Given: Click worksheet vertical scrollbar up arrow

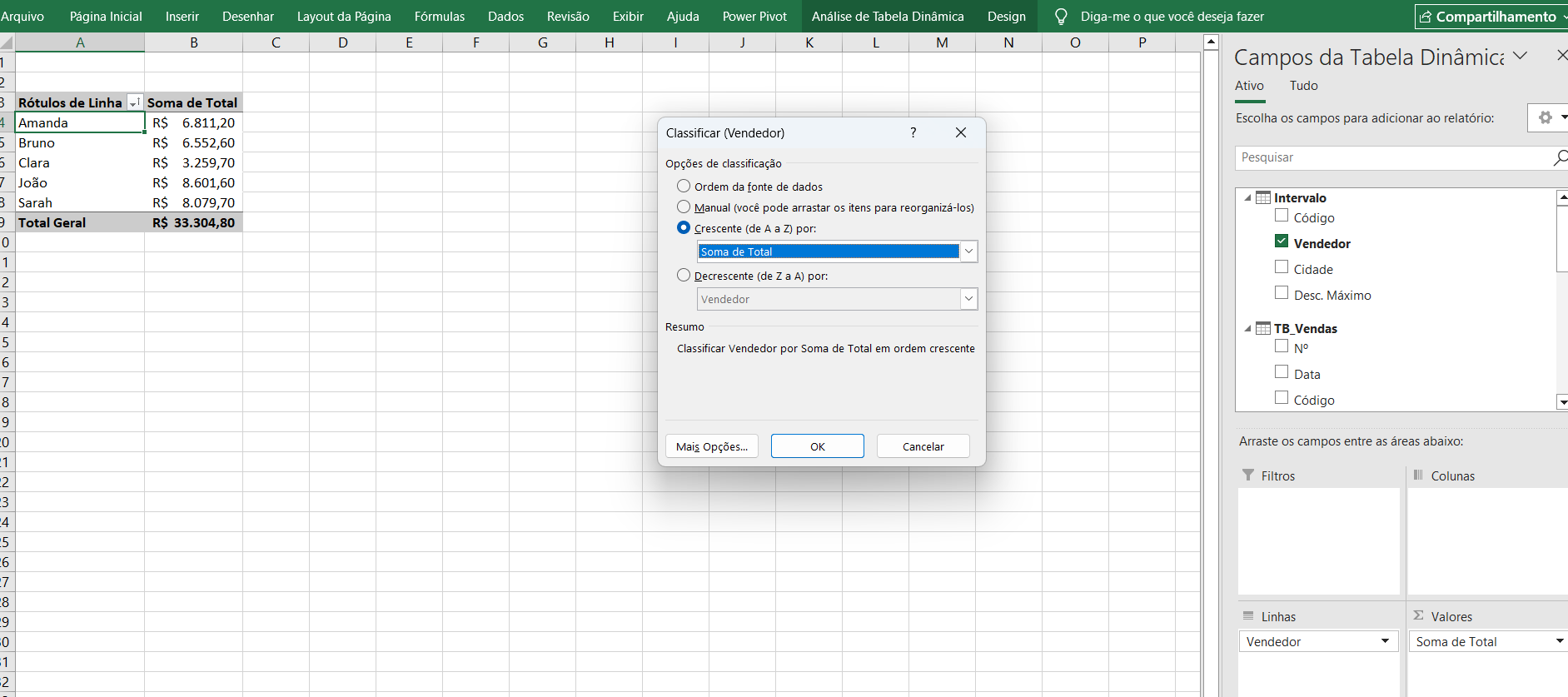Looking at the screenshot, I should (x=1212, y=42).
